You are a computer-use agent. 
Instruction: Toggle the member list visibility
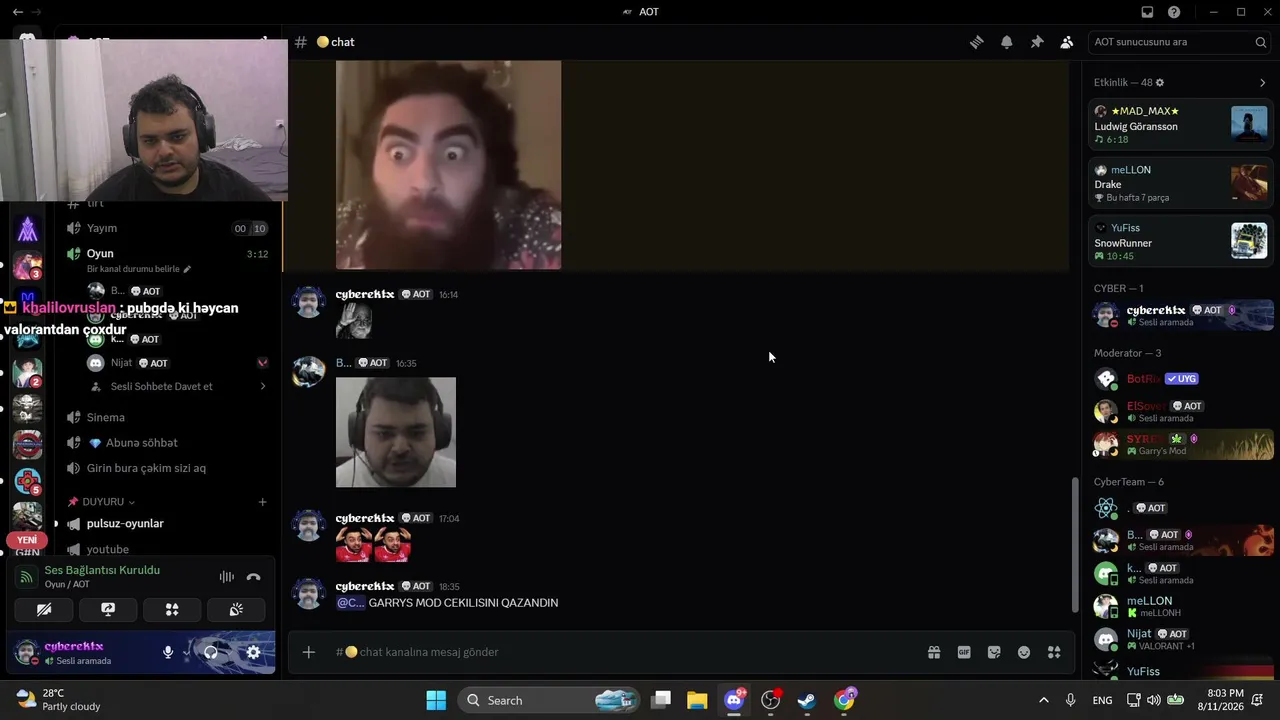tap(1067, 42)
